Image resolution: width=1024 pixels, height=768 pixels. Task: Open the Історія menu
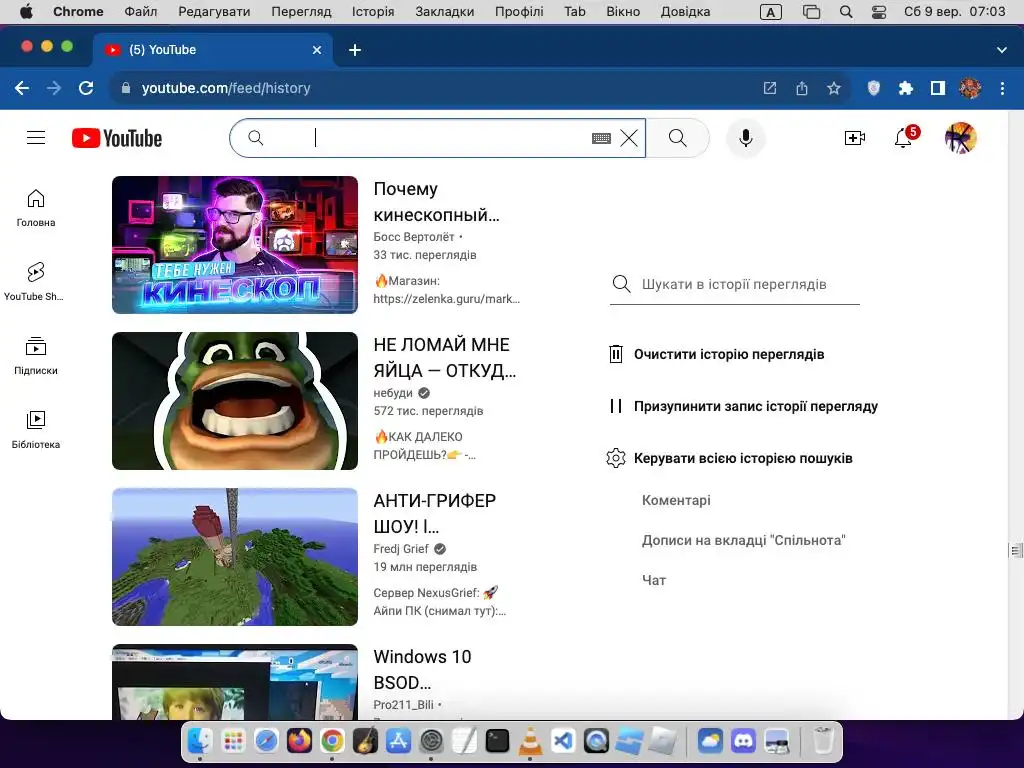[373, 12]
